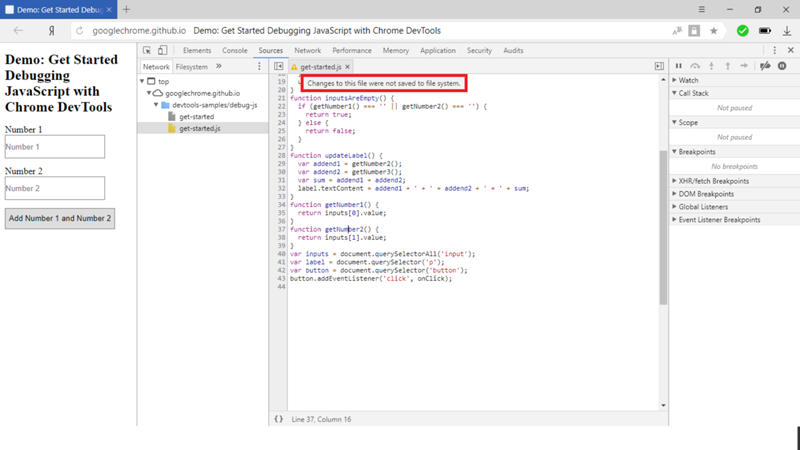Screen dimensions: 800x450
Task: Open a new browser tab
Action: [127, 9]
